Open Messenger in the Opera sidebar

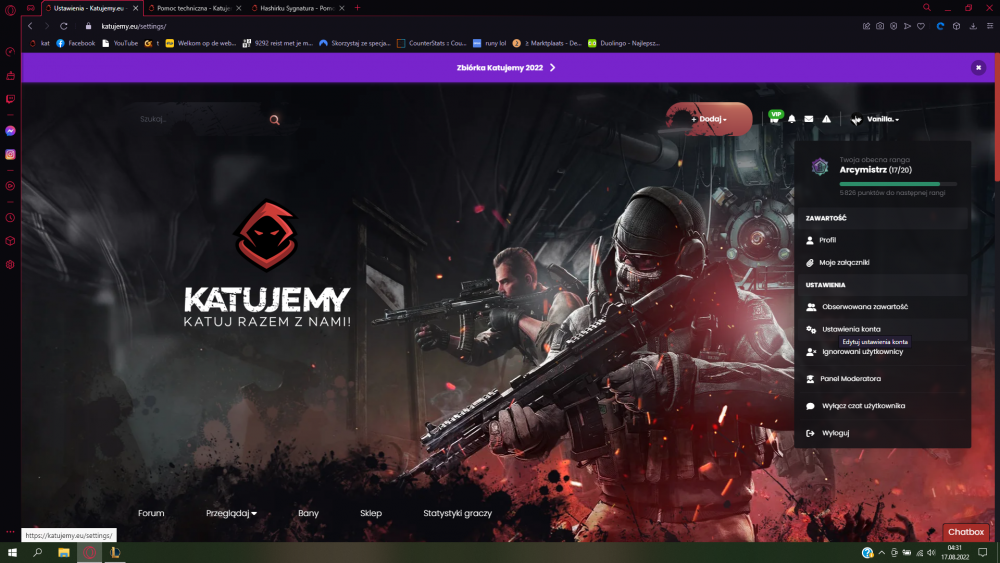pyautogui.click(x=10, y=131)
